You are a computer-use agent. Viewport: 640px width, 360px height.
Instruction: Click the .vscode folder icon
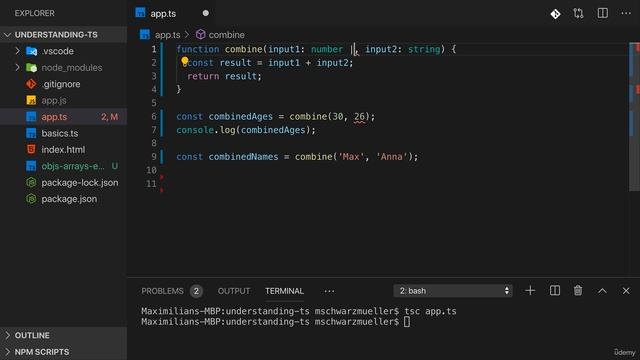coord(31,51)
